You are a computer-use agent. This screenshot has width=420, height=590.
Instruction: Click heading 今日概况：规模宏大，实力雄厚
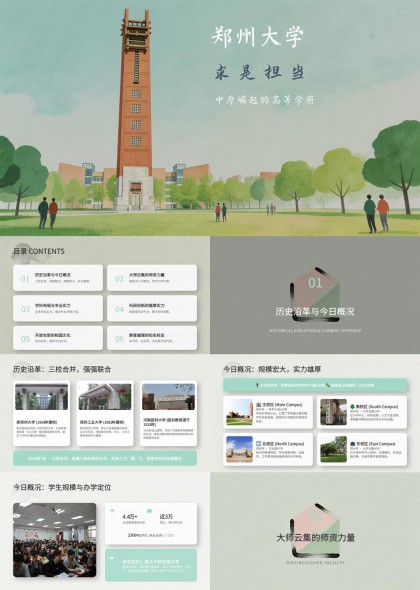272,369
